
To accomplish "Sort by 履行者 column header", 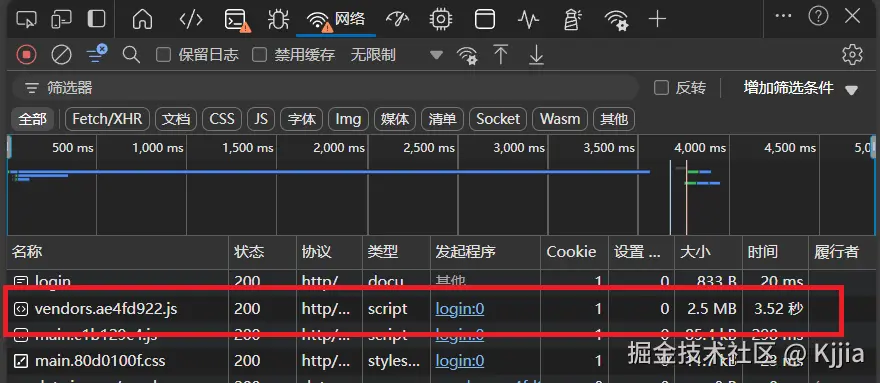I will [841, 252].
